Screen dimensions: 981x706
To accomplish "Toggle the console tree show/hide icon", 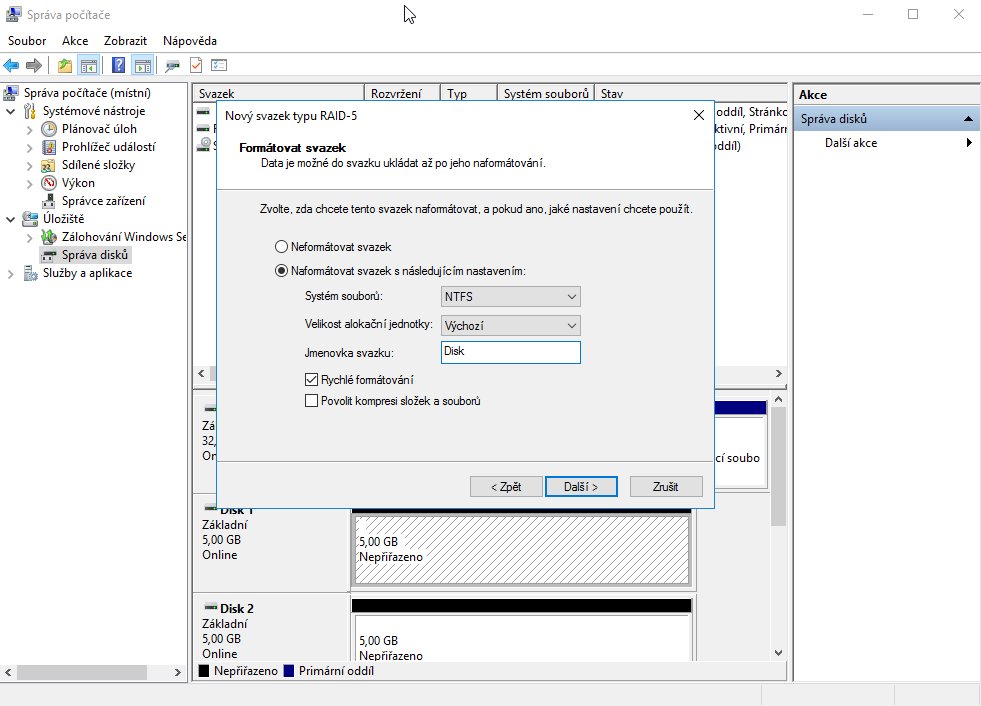I will [x=89, y=65].
